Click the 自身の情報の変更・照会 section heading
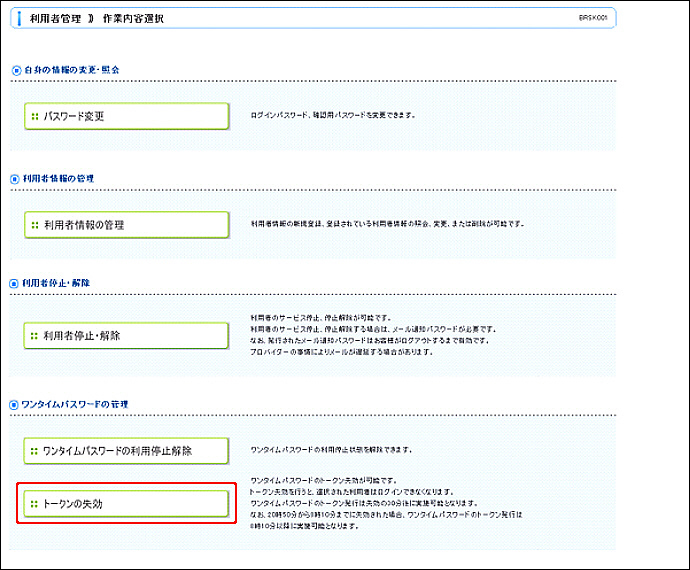 pyautogui.click(x=71, y=70)
